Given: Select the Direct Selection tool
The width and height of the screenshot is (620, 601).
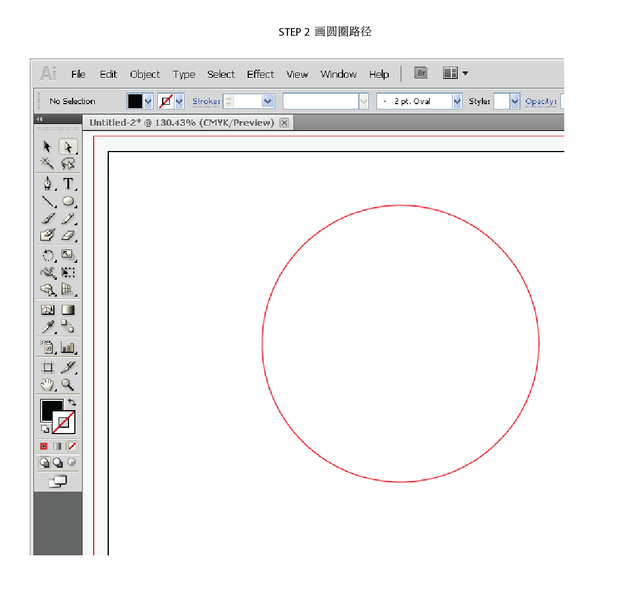Looking at the screenshot, I should tap(68, 146).
